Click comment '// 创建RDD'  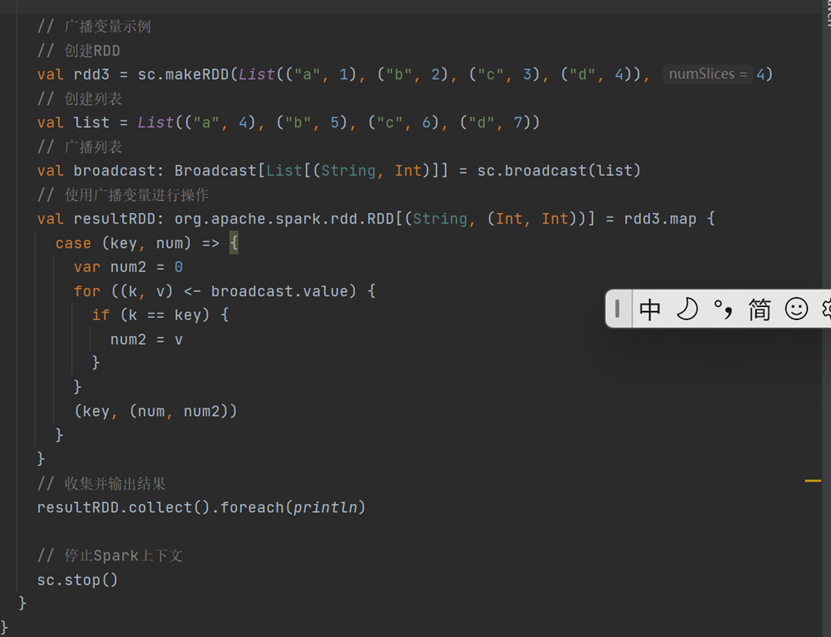point(78,51)
